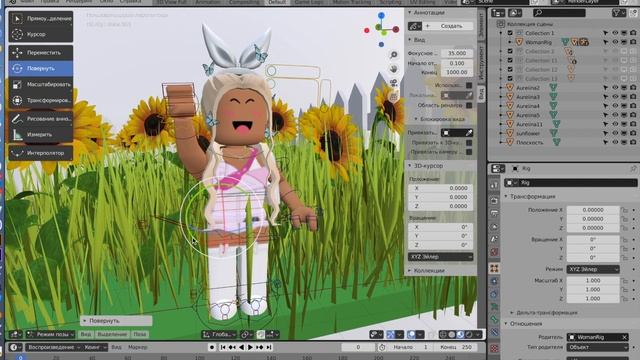Click the zoom magnifier viewport icon
The image size is (640, 360).
pyautogui.click(x=393, y=54)
